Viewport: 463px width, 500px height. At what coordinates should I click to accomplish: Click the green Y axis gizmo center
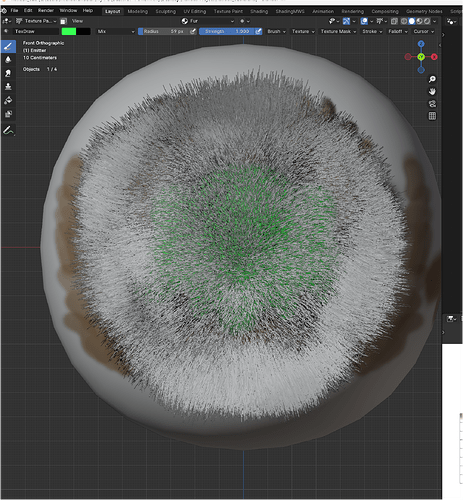click(421, 57)
